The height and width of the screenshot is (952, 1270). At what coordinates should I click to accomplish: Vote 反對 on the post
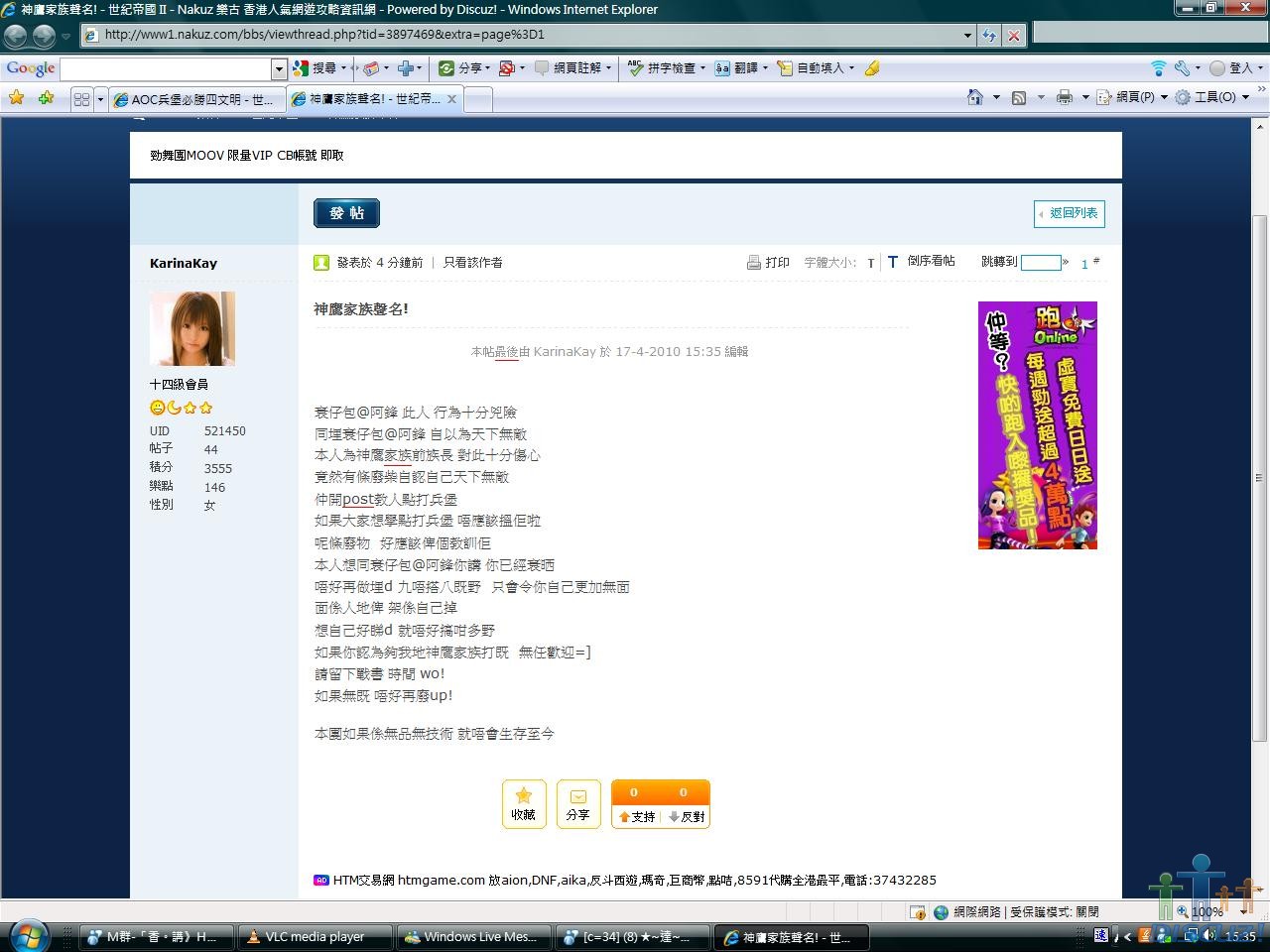tap(687, 816)
